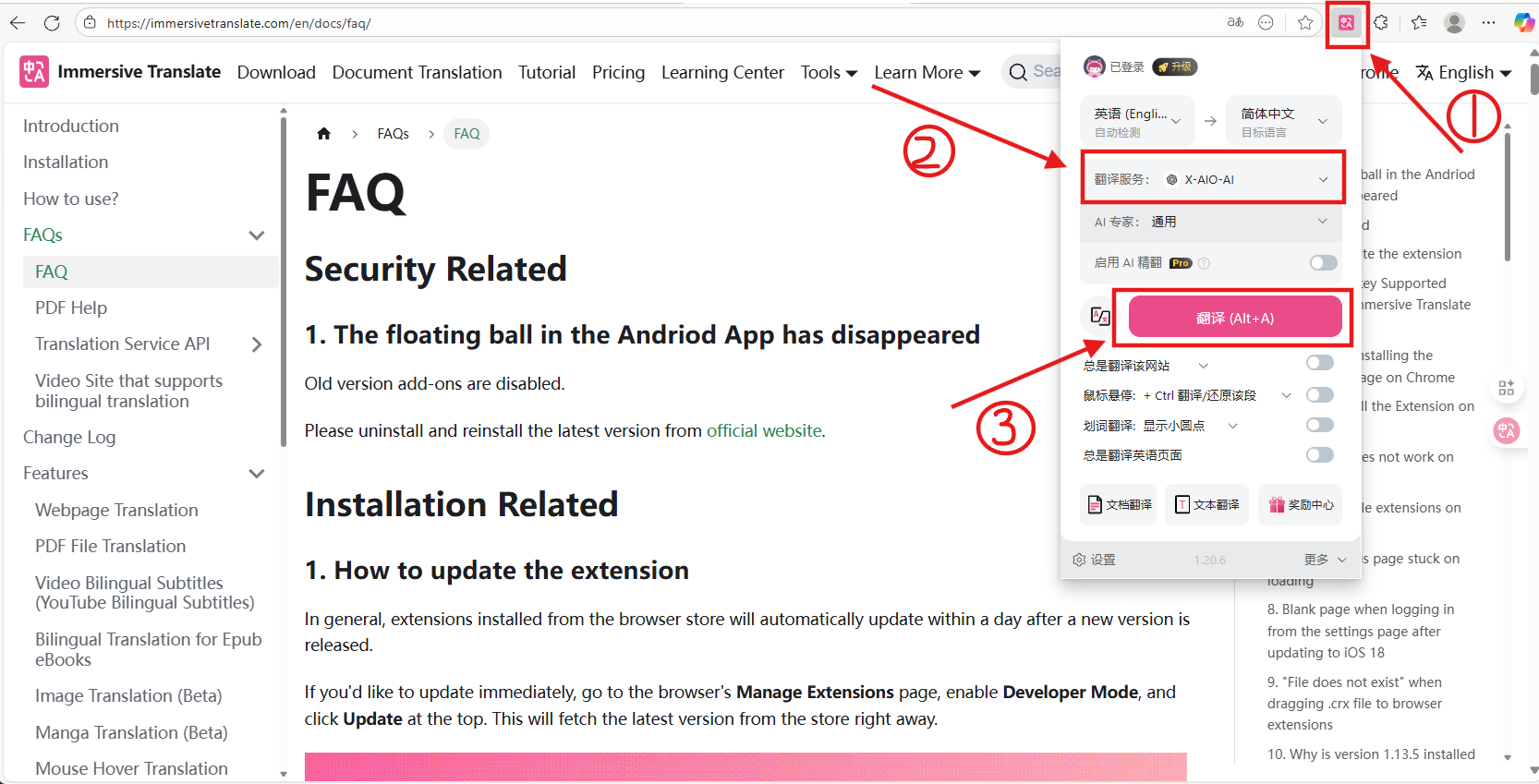The width and height of the screenshot is (1539, 784).
Task: Open AI 专家 通用 dropdown
Action: (1211, 222)
